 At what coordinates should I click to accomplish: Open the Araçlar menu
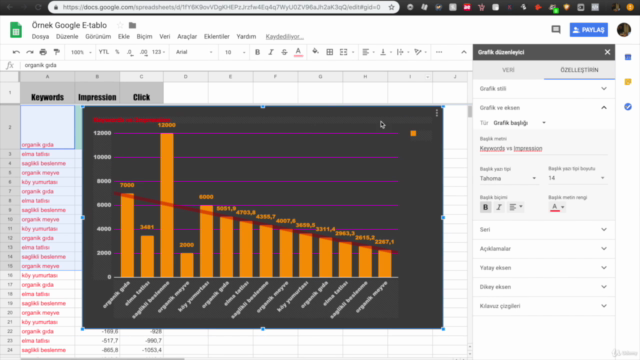(x=187, y=37)
